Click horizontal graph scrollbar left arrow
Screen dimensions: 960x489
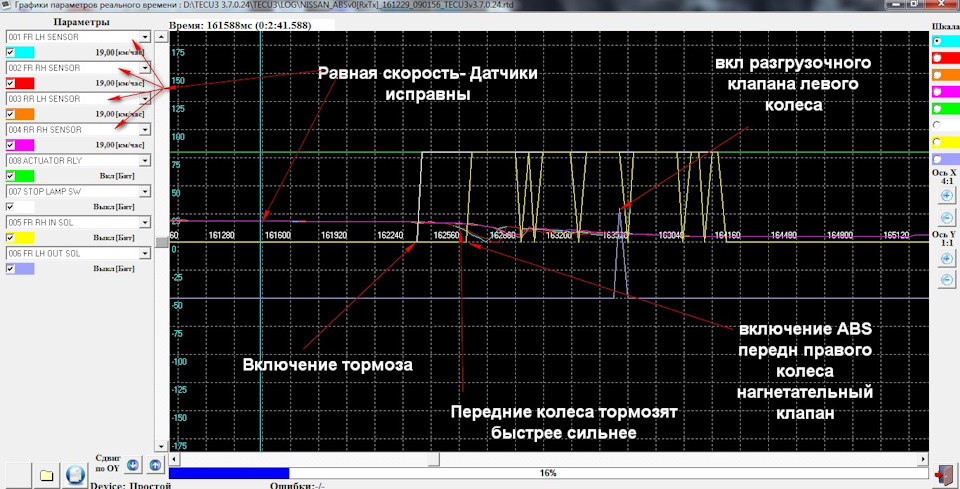[174, 458]
